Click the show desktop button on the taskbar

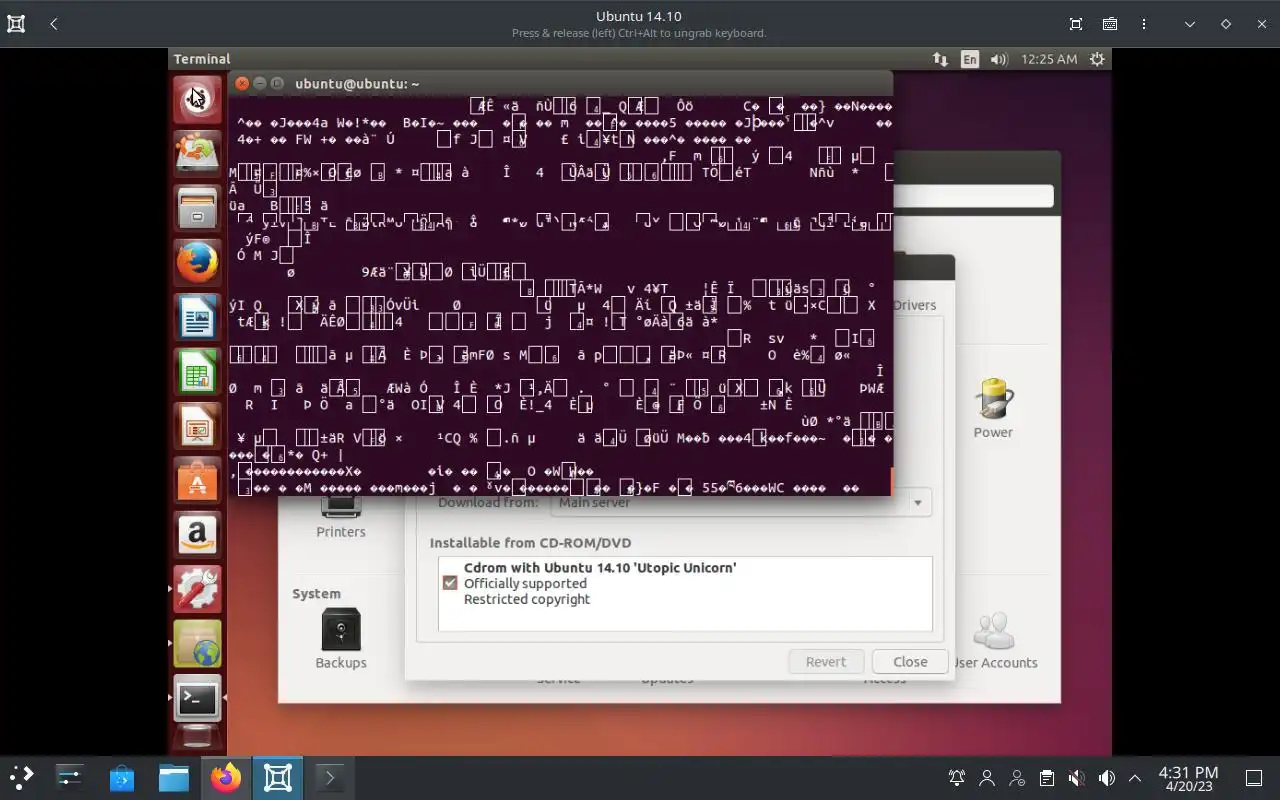(x=1253, y=778)
